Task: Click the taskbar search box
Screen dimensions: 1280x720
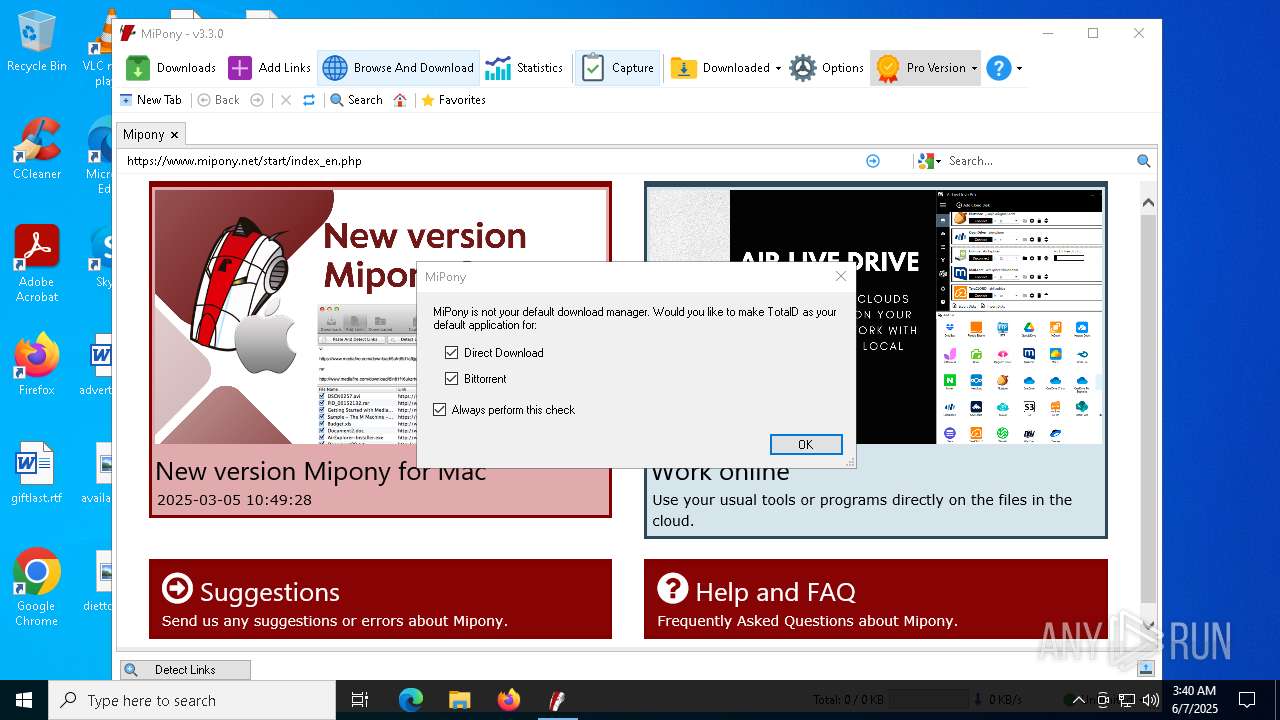Action: point(192,700)
